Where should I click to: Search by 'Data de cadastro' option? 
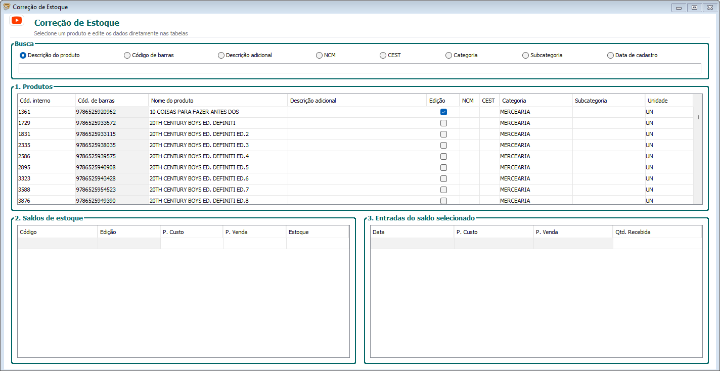632,55
